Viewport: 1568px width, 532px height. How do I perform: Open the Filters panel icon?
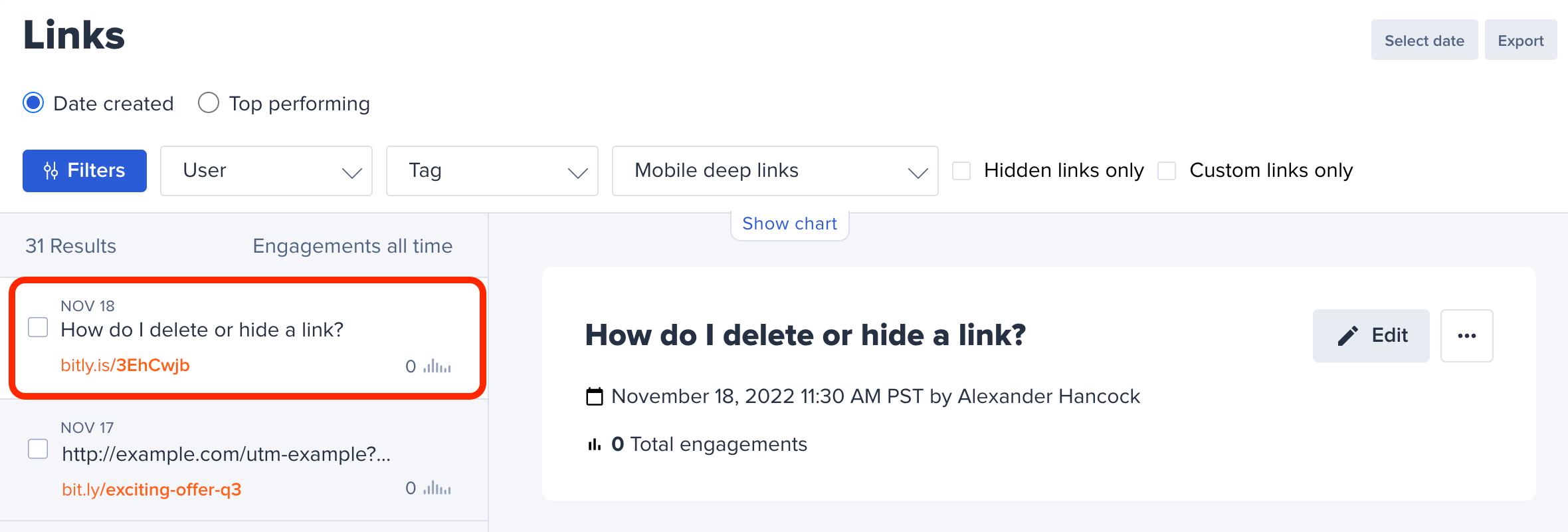[52, 170]
